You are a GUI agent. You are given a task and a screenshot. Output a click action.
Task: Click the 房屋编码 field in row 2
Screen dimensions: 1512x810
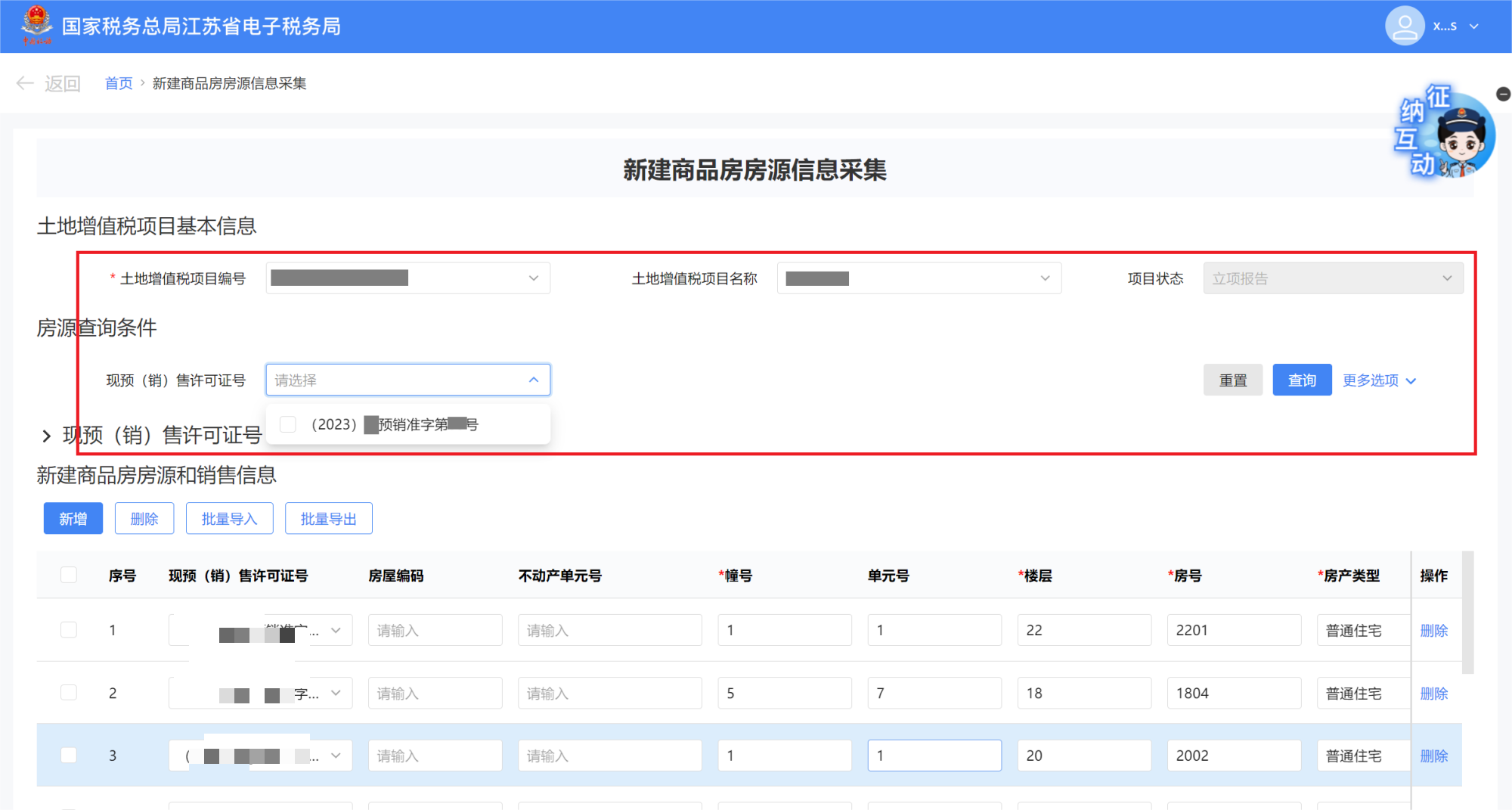click(x=435, y=693)
